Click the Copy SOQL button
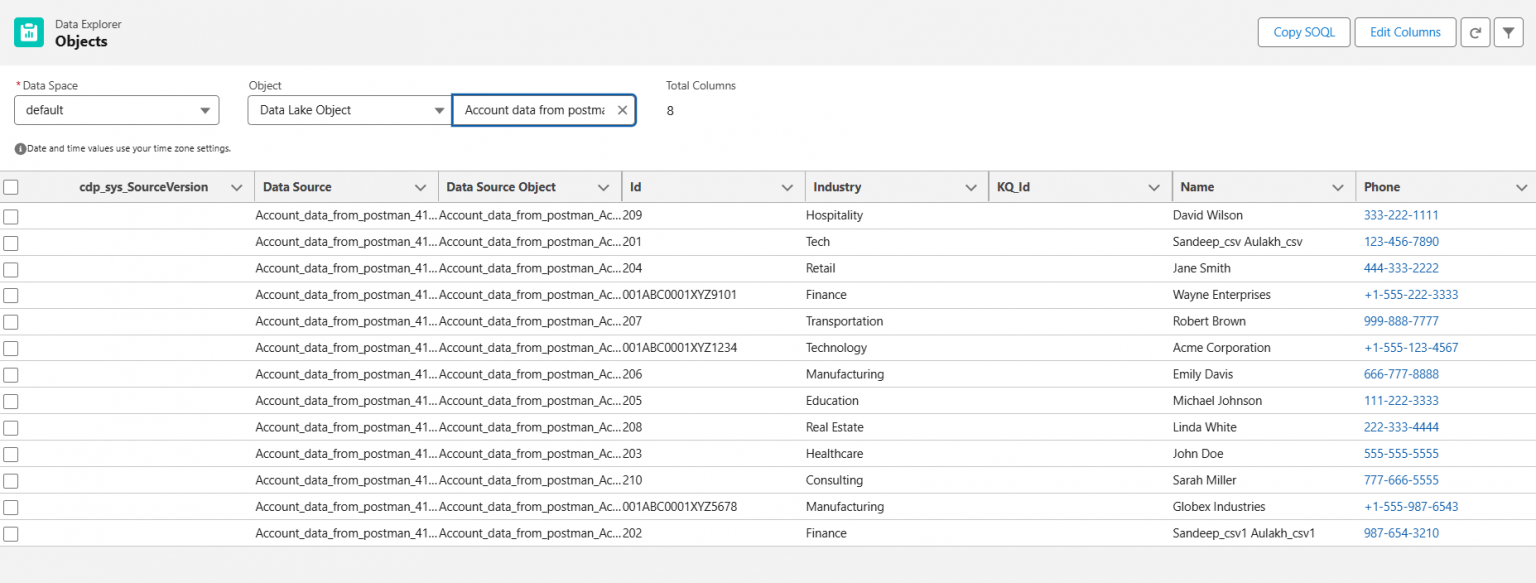The width and height of the screenshot is (1536, 583). point(1303,32)
